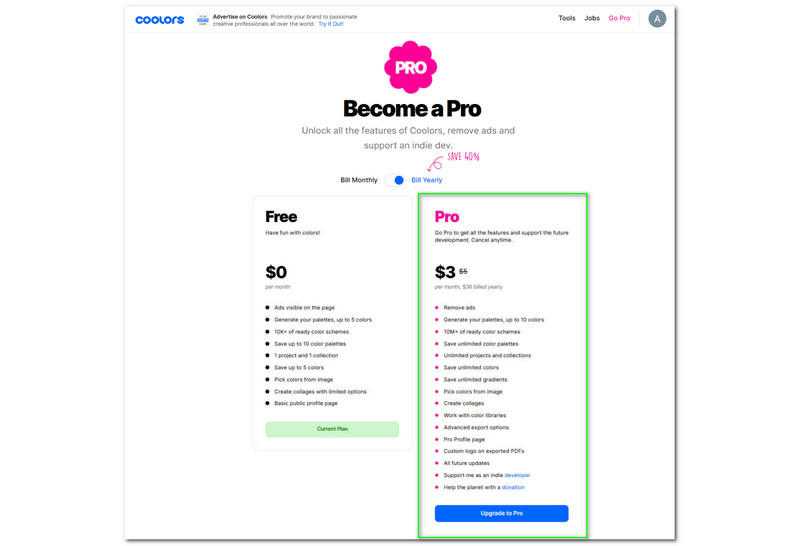
Task: Click the Current Plan button
Action: tap(332, 429)
